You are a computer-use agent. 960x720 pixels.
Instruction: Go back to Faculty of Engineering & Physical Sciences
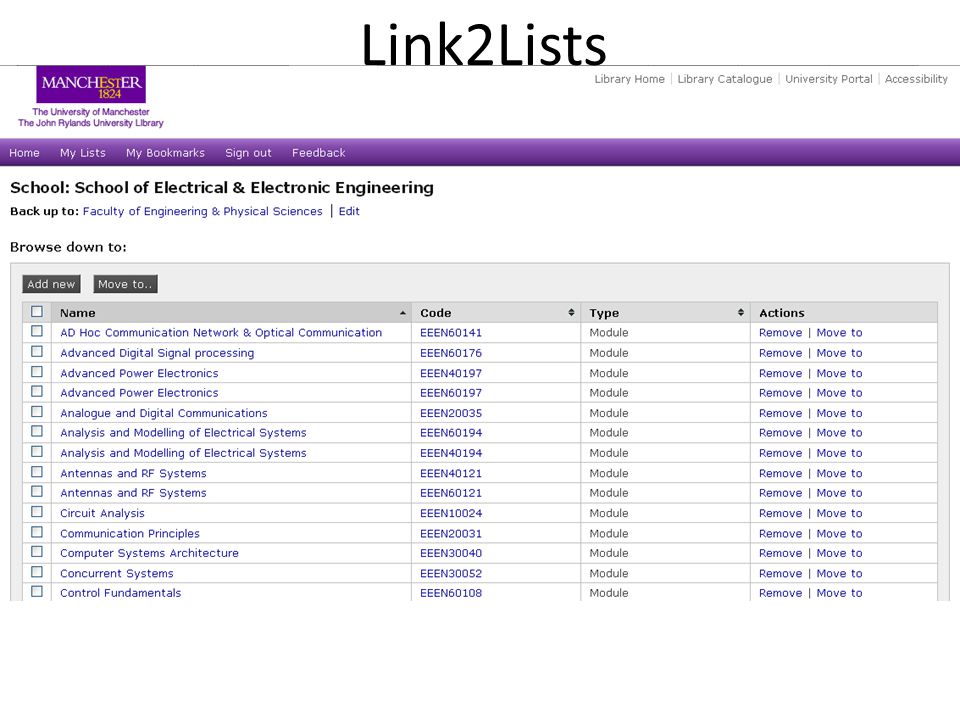pos(203,211)
